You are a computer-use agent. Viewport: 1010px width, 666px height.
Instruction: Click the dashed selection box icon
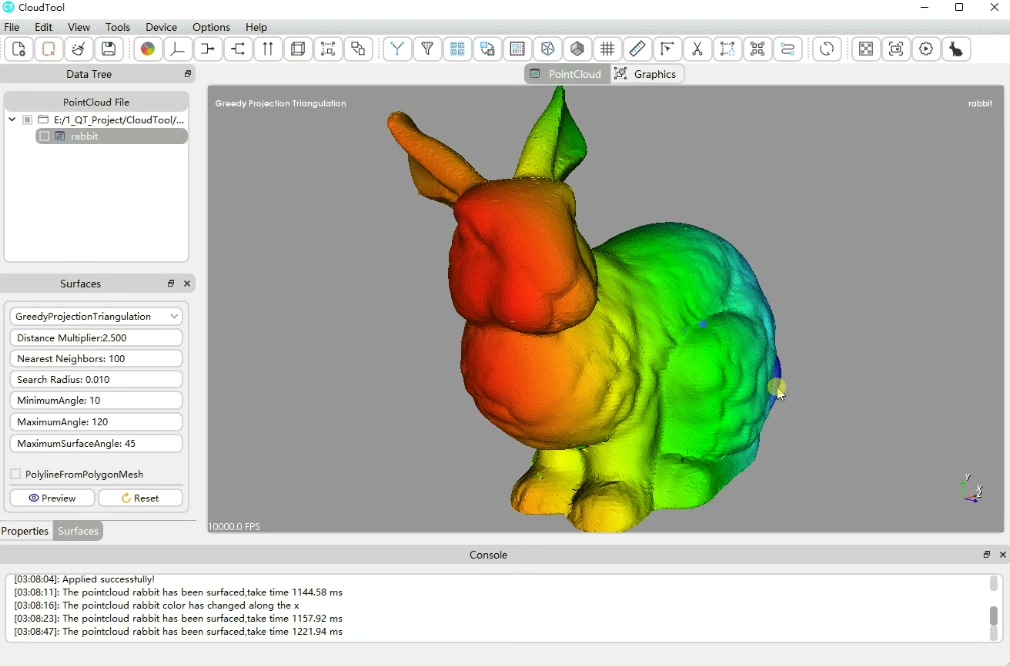click(727, 49)
